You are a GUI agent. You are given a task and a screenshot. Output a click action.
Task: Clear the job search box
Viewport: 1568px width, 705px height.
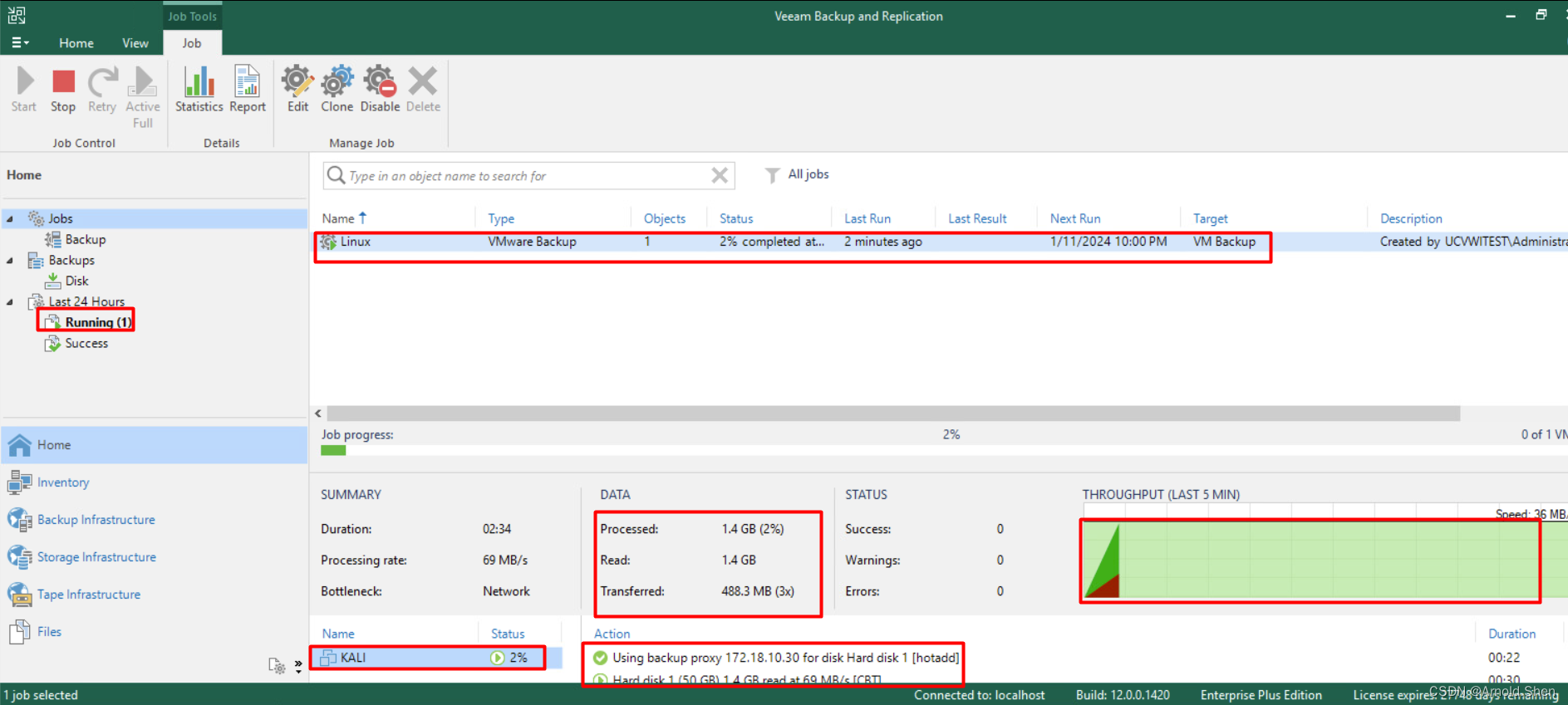click(x=720, y=175)
